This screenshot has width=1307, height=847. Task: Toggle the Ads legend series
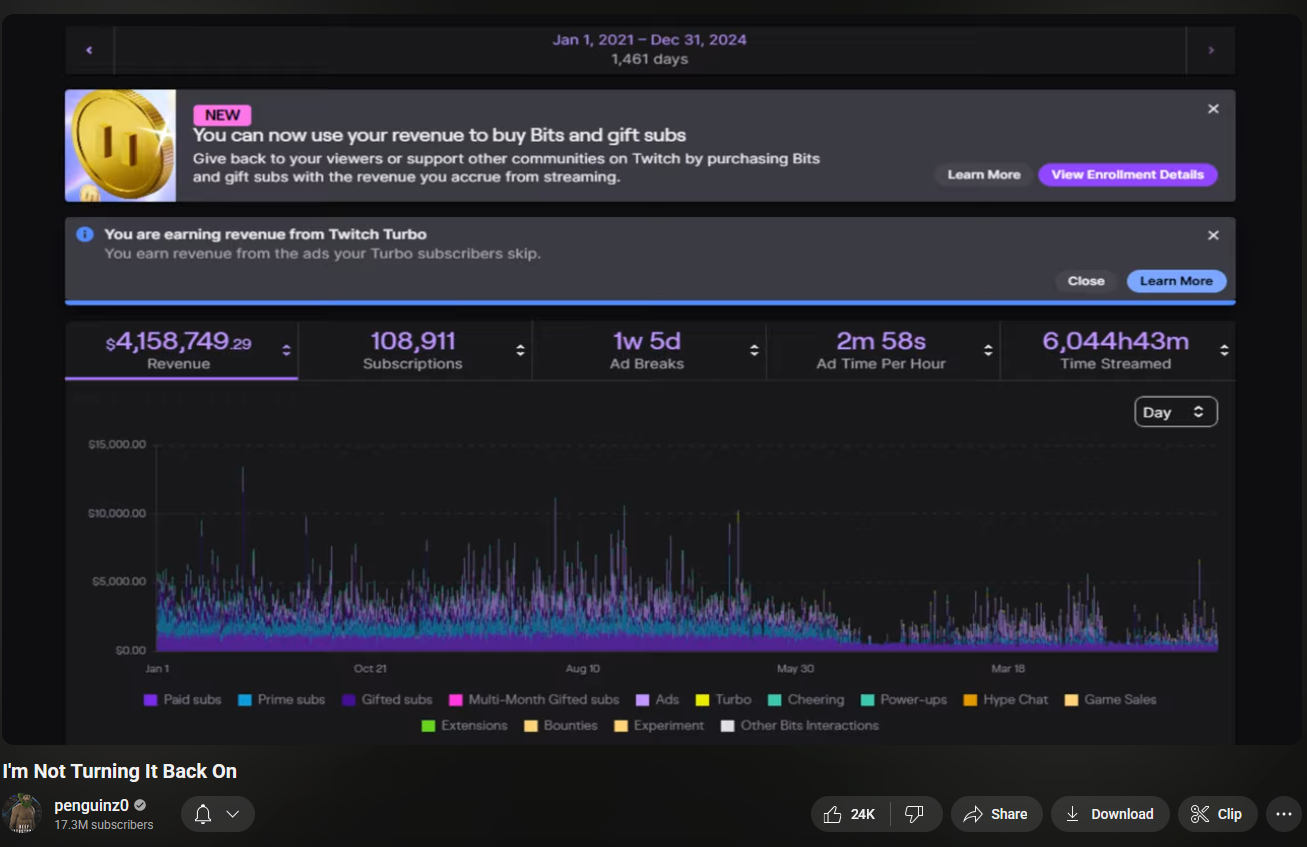pyautogui.click(x=657, y=700)
